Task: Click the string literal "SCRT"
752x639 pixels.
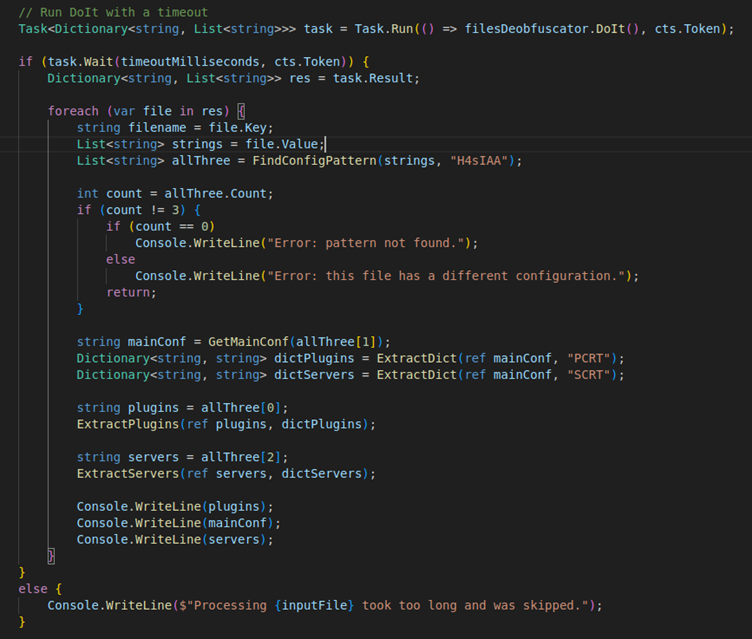Action: pyautogui.click(x=588, y=375)
